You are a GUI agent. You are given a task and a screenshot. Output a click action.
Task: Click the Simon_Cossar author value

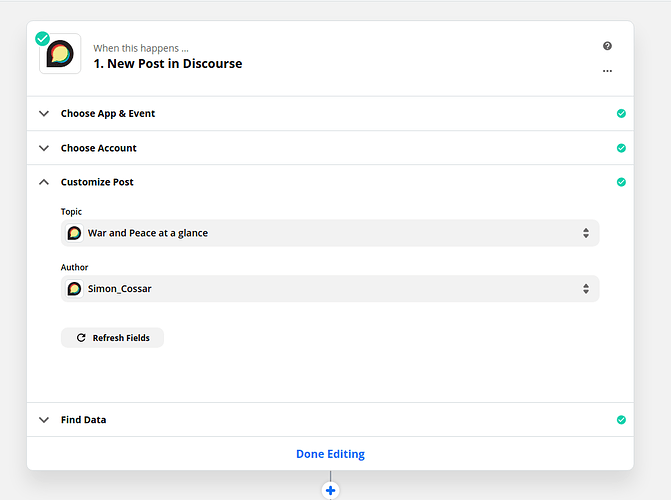tap(119, 289)
